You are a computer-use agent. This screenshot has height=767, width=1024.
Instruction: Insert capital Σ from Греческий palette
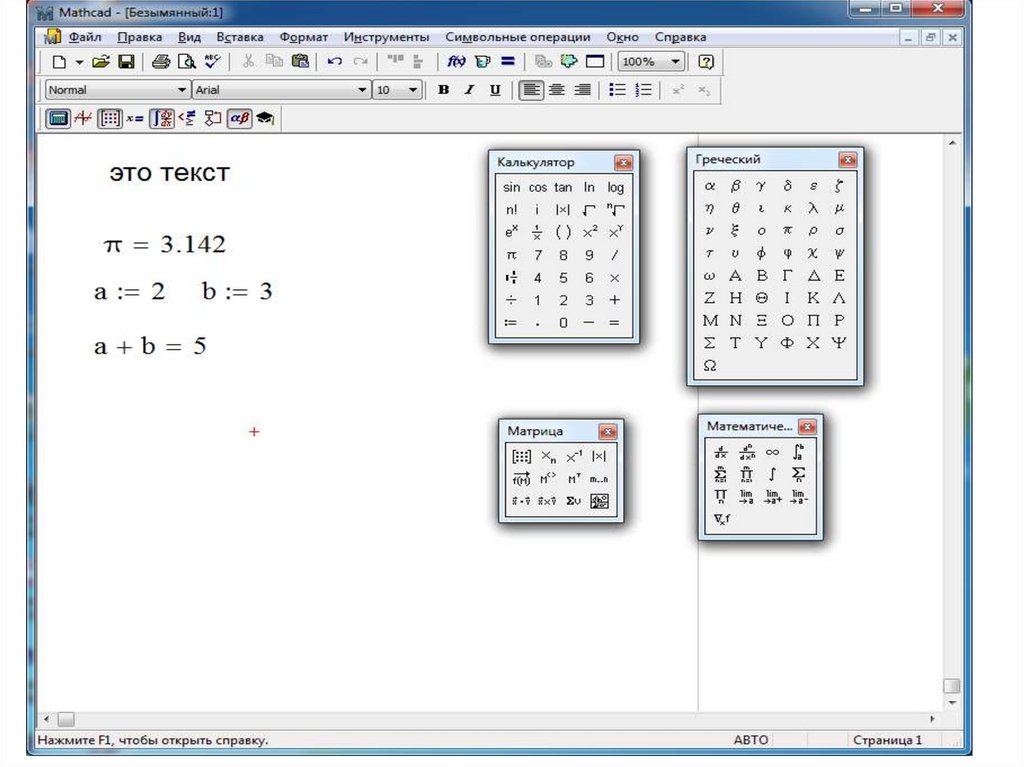(x=710, y=343)
